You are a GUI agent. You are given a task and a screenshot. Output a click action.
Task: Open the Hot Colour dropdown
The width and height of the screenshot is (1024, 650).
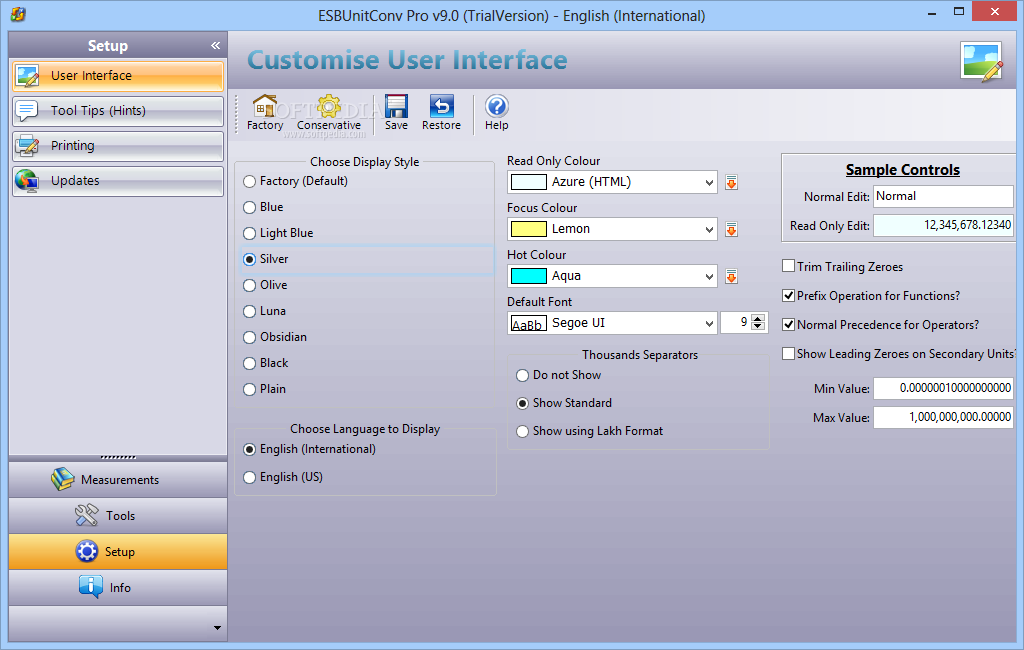pyautogui.click(x=709, y=276)
